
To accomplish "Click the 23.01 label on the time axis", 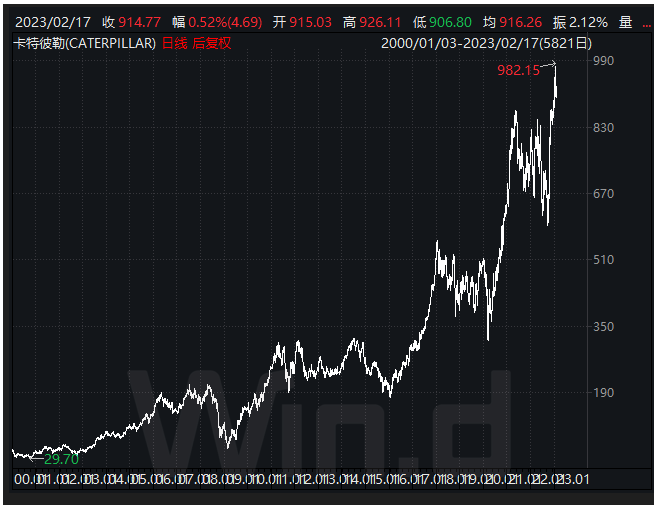I will click(573, 479).
